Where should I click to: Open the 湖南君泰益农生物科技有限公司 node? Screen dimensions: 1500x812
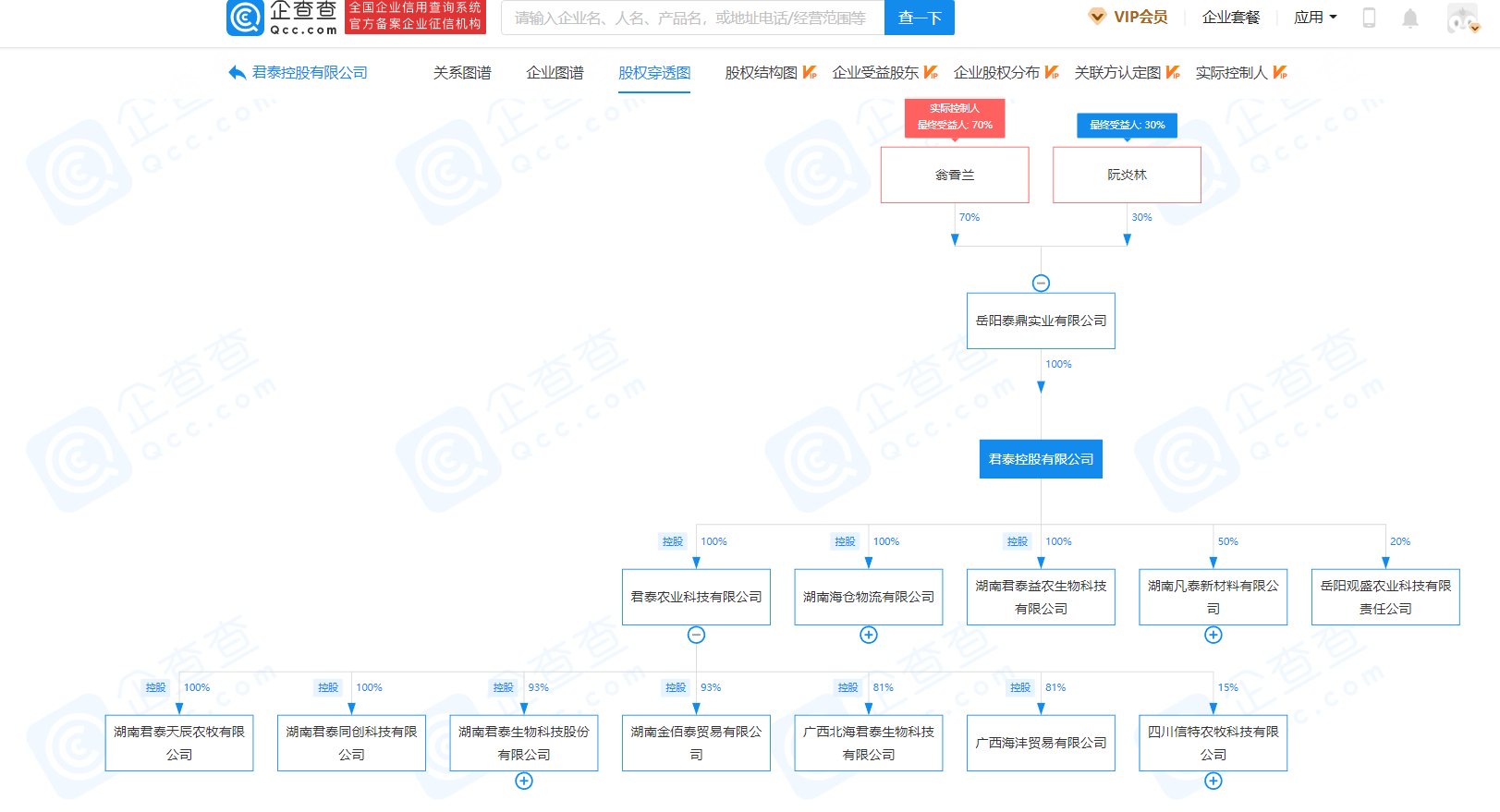pos(1041,597)
